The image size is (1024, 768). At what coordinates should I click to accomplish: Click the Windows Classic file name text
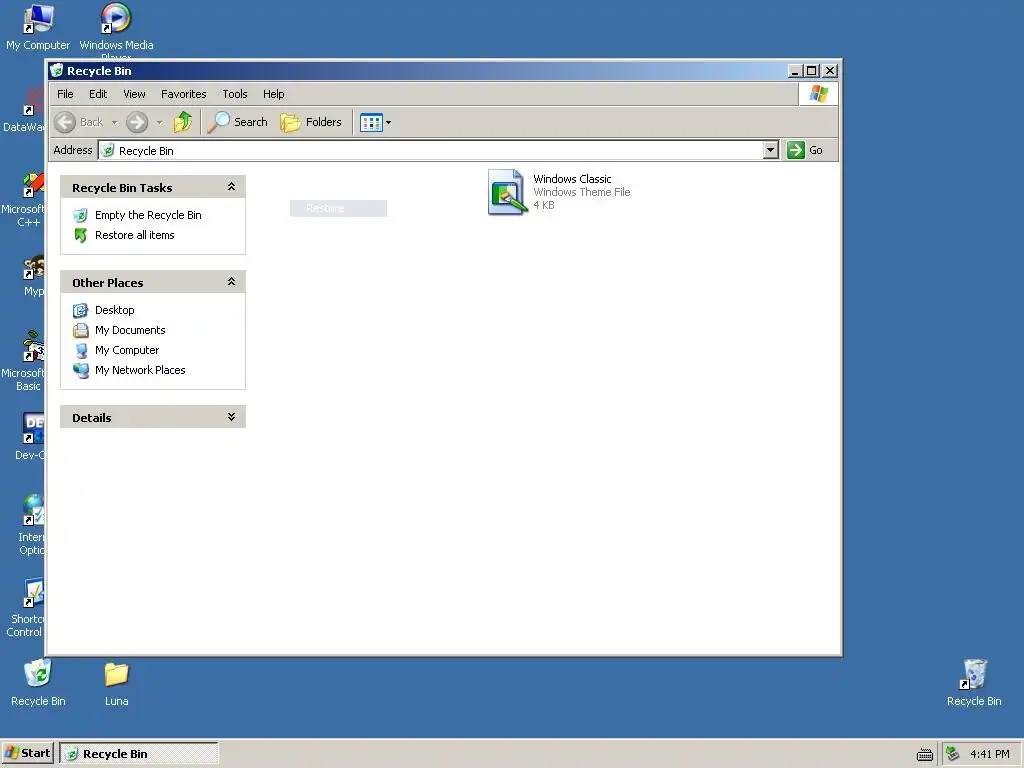click(x=572, y=179)
